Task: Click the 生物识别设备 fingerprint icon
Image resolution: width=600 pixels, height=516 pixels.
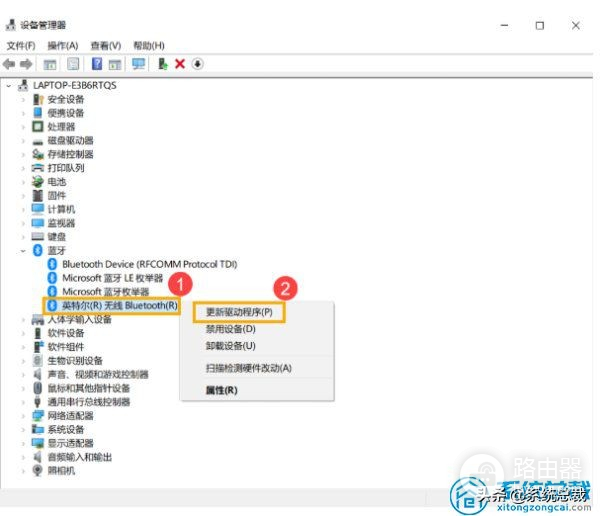Action: coord(38,361)
